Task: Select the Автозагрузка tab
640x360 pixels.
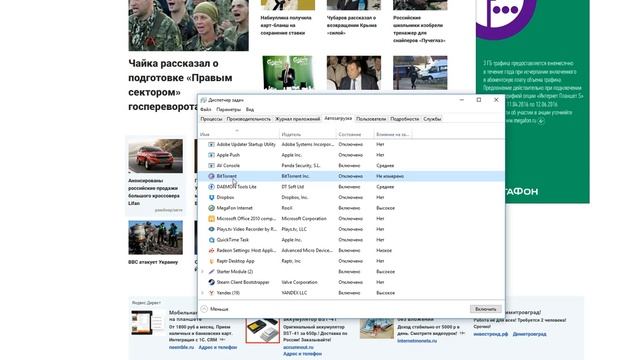Action: pyautogui.click(x=338, y=118)
